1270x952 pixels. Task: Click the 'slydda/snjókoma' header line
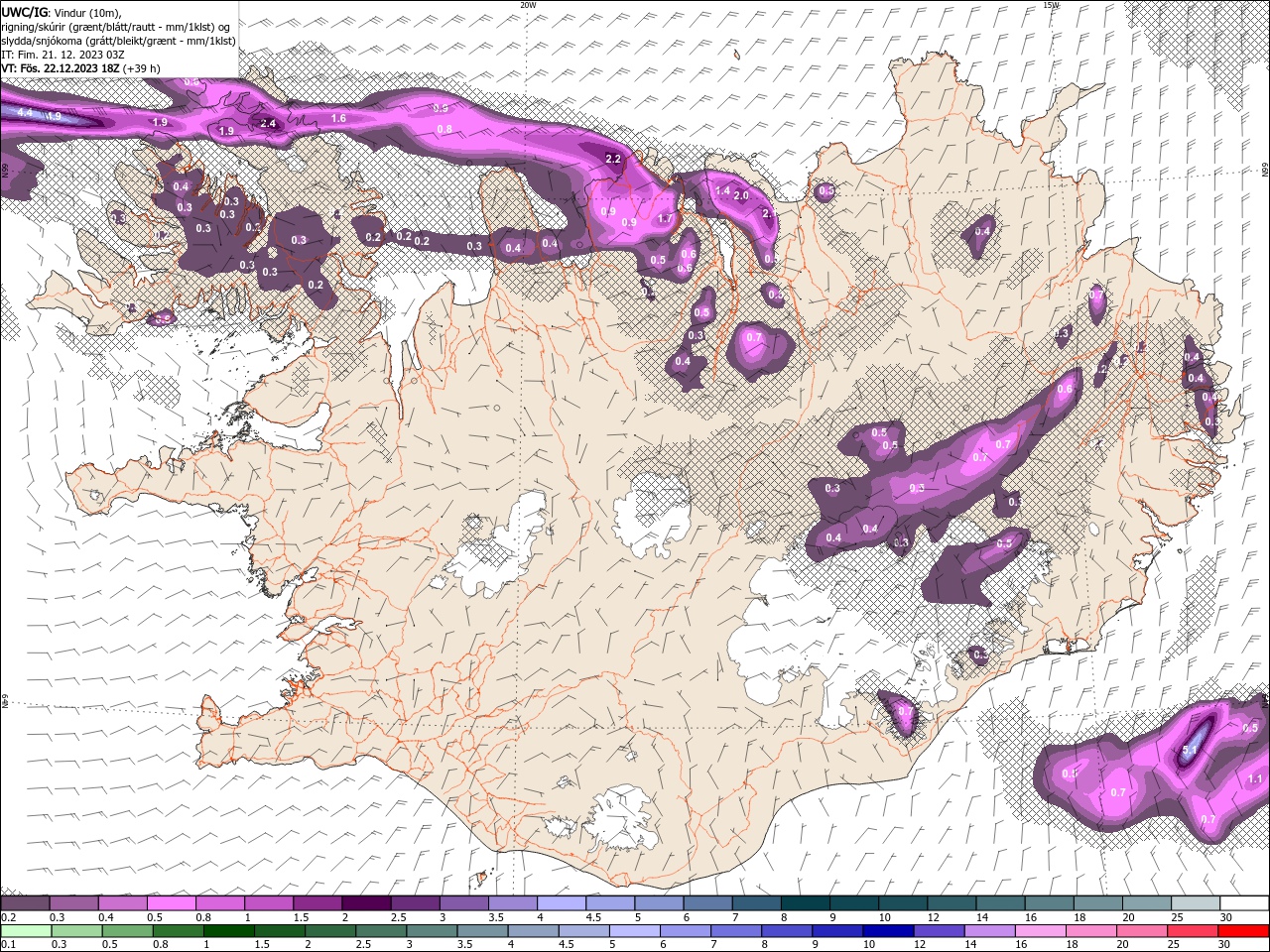coord(118,41)
